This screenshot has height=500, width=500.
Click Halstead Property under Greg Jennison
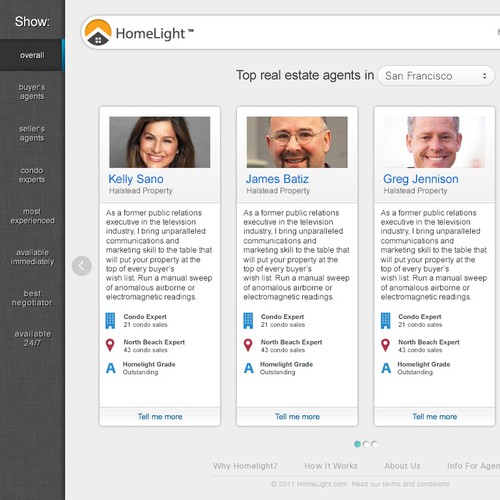pyautogui.click(x=415, y=191)
